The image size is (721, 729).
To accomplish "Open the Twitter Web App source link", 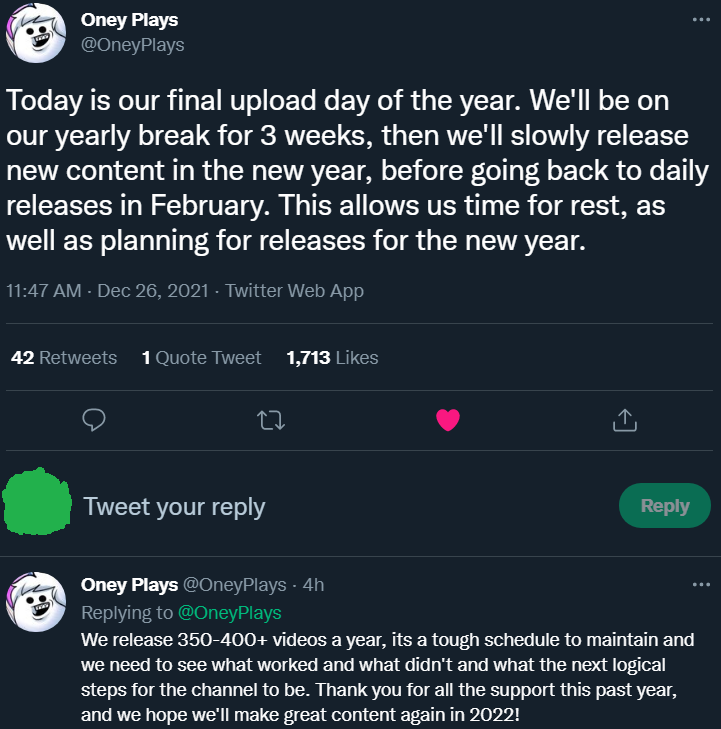I will click(294, 291).
